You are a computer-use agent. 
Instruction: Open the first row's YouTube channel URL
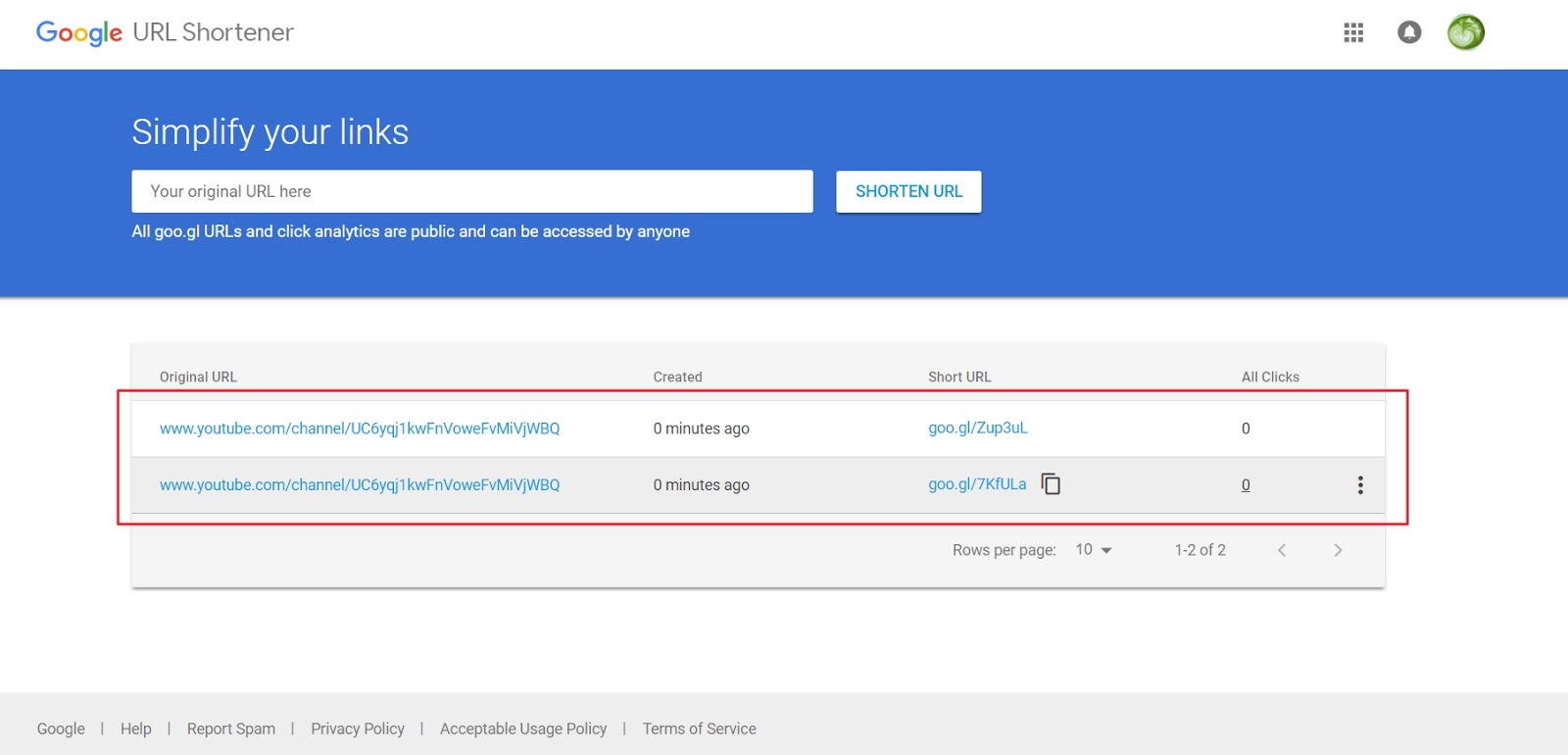[360, 428]
